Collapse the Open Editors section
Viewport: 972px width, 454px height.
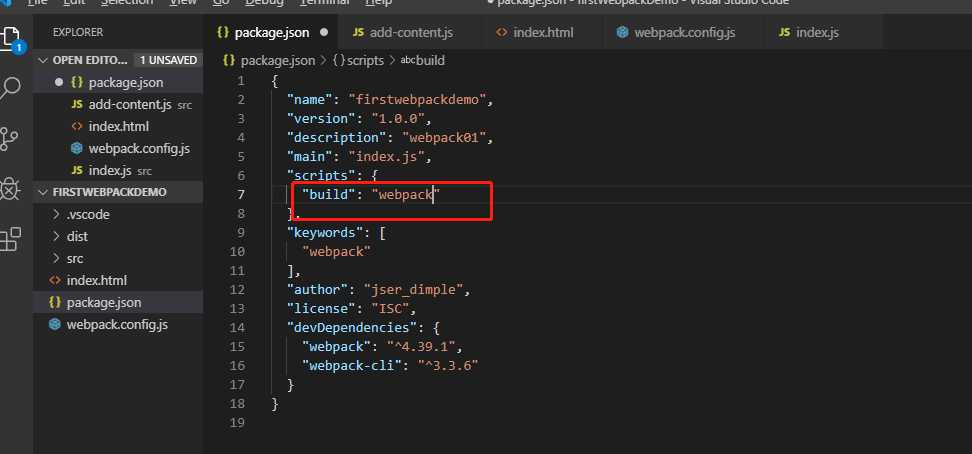pyautogui.click(x=43, y=60)
